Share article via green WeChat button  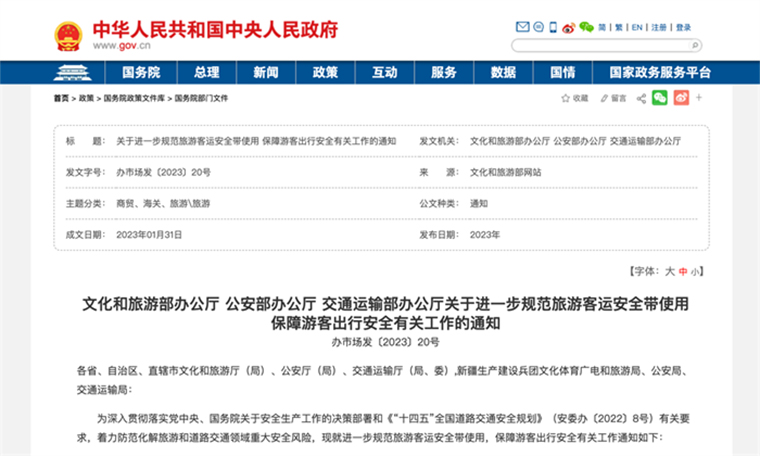tap(659, 98)
